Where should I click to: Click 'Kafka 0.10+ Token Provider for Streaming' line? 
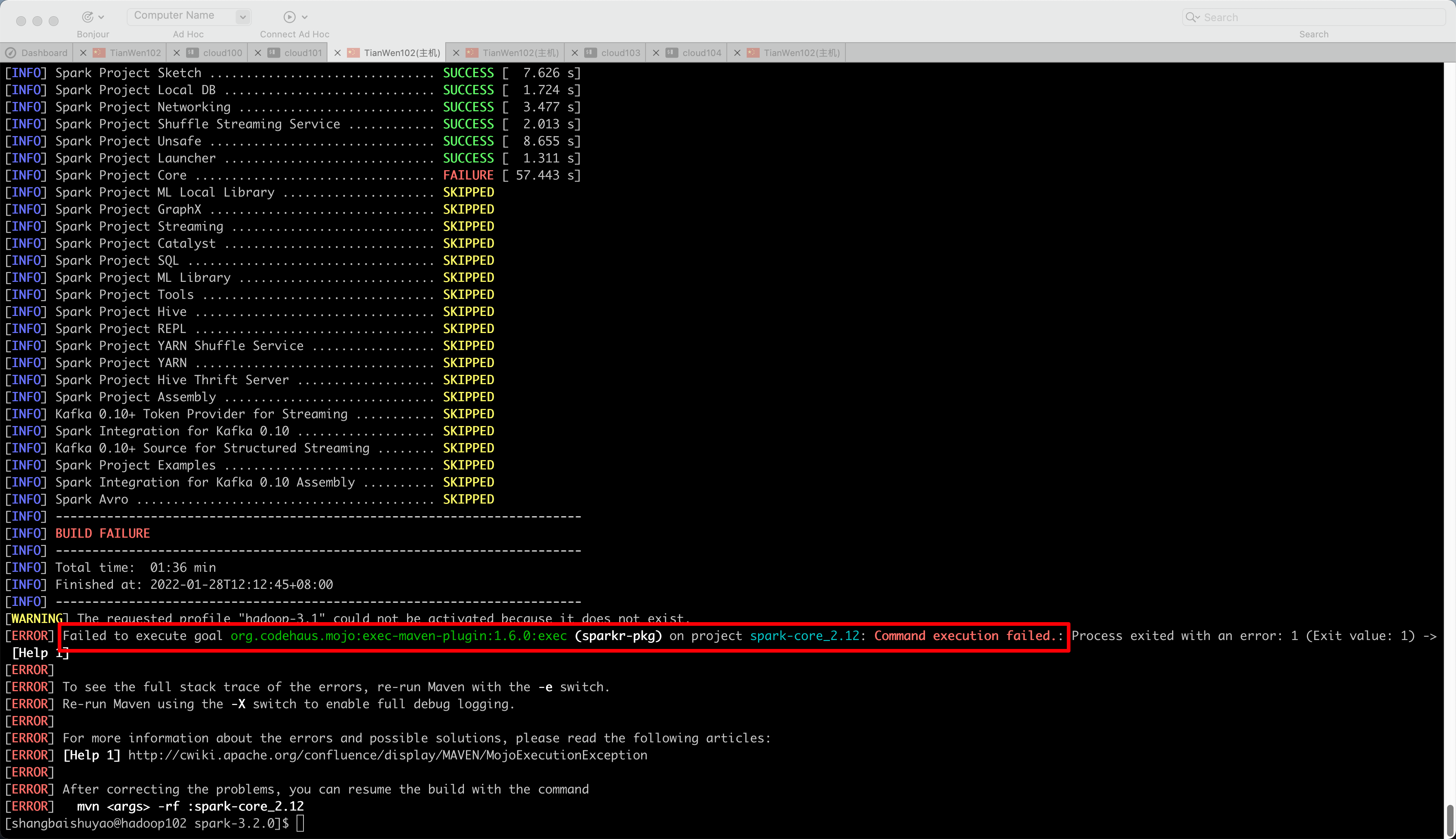249,414
